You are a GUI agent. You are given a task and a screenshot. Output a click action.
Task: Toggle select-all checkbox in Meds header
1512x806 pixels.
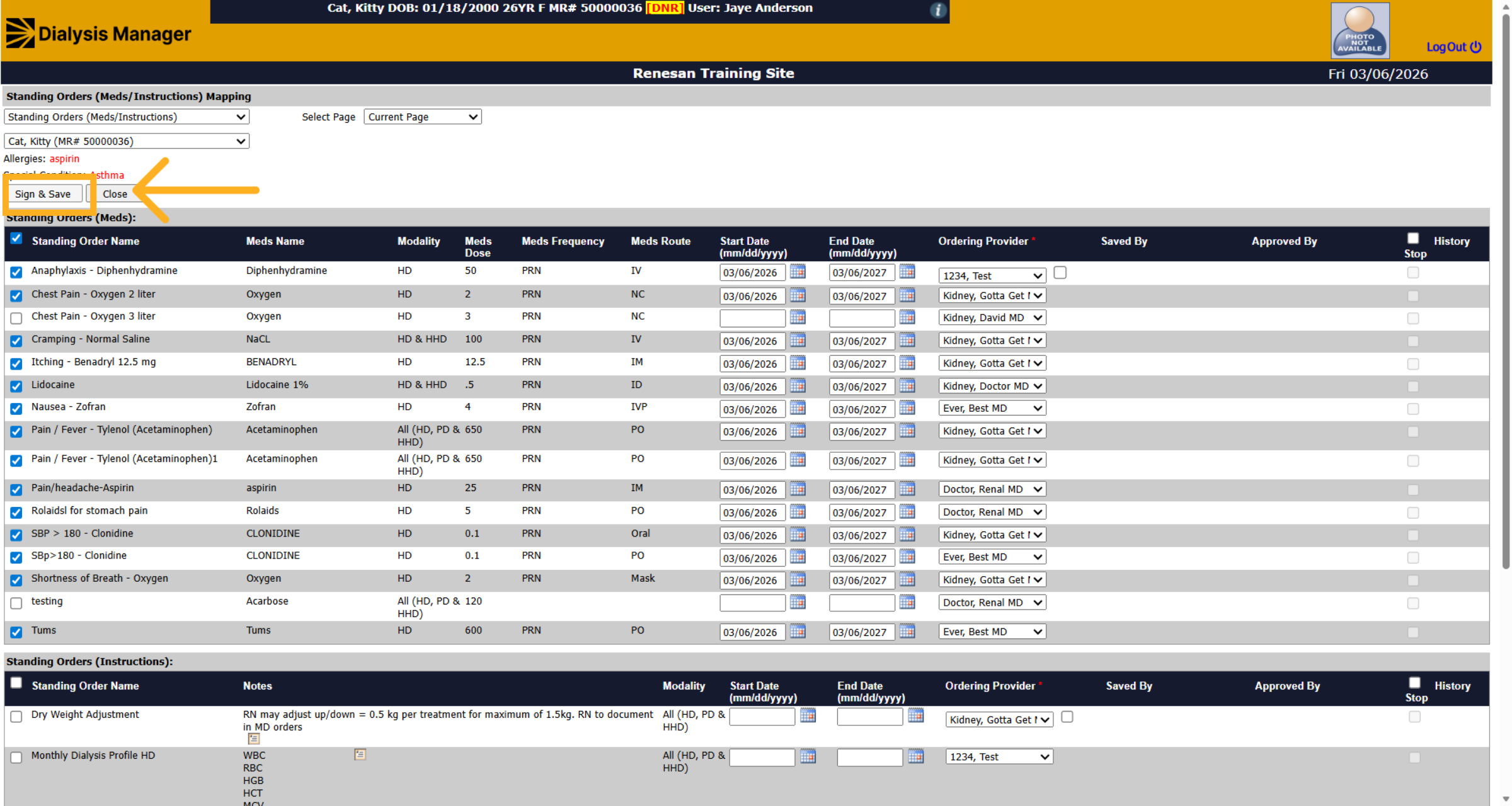(16, 239)
